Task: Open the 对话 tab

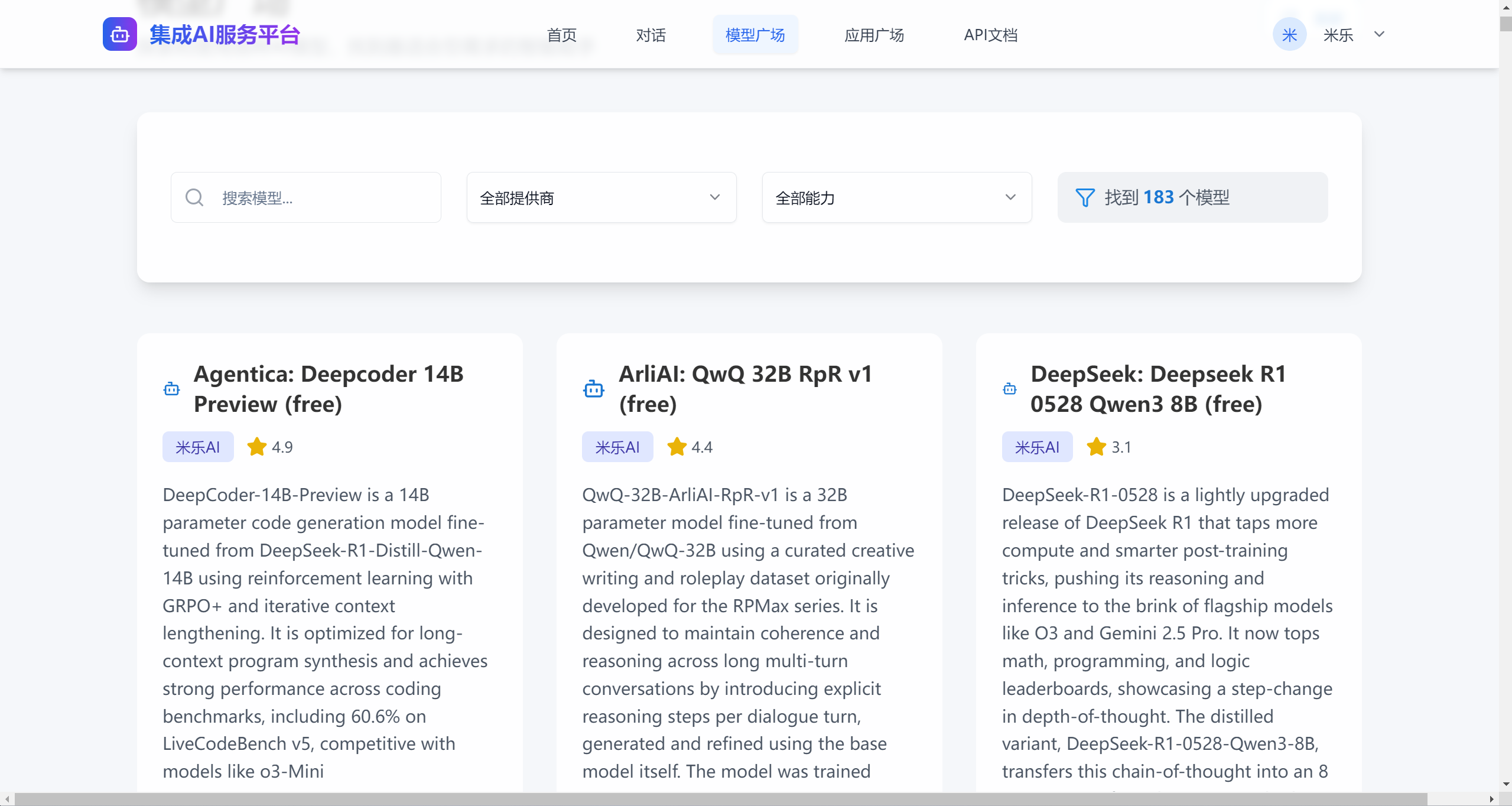Action: pyautogui.click(x=651, y=35)
